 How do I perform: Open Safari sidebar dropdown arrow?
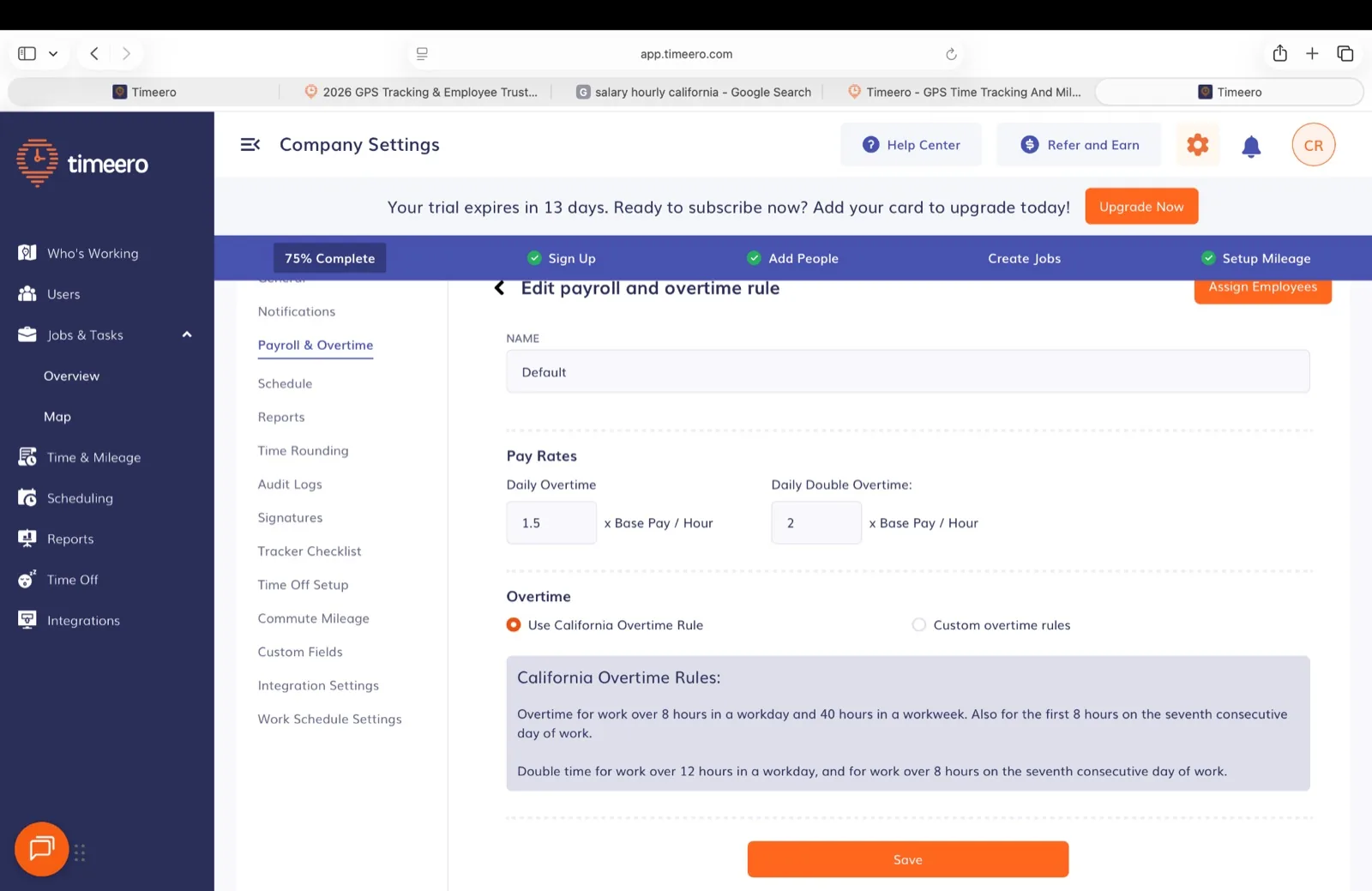53,54
